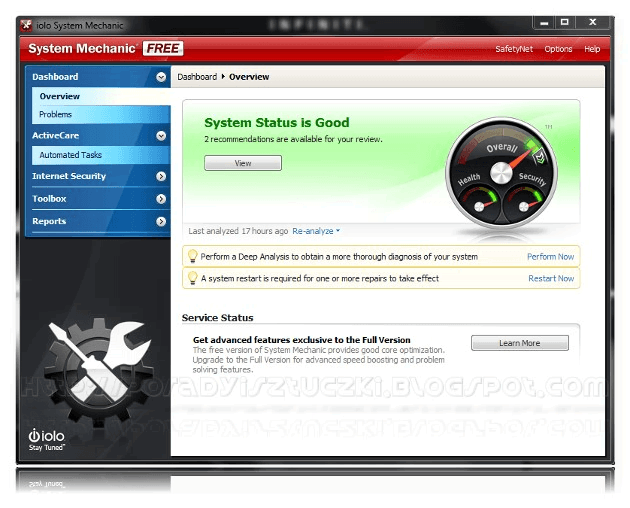This screenshot has width=630, height=508.
Task: Click 'Get advanced features exclusive' heading
Action: (302, 340)
